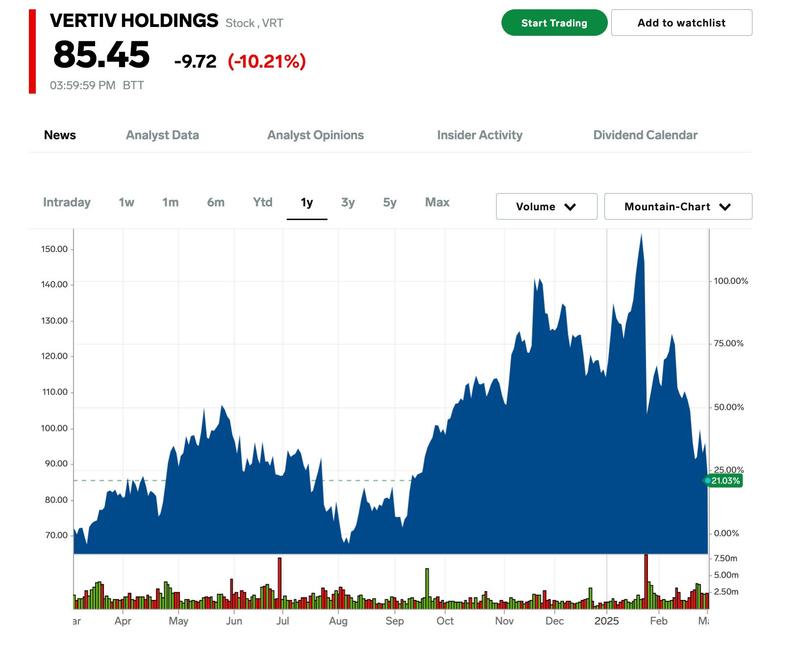Add Vertiv Holdings to watchlist
Viewport: 800px width, 650px height.
tap(681, 23)
